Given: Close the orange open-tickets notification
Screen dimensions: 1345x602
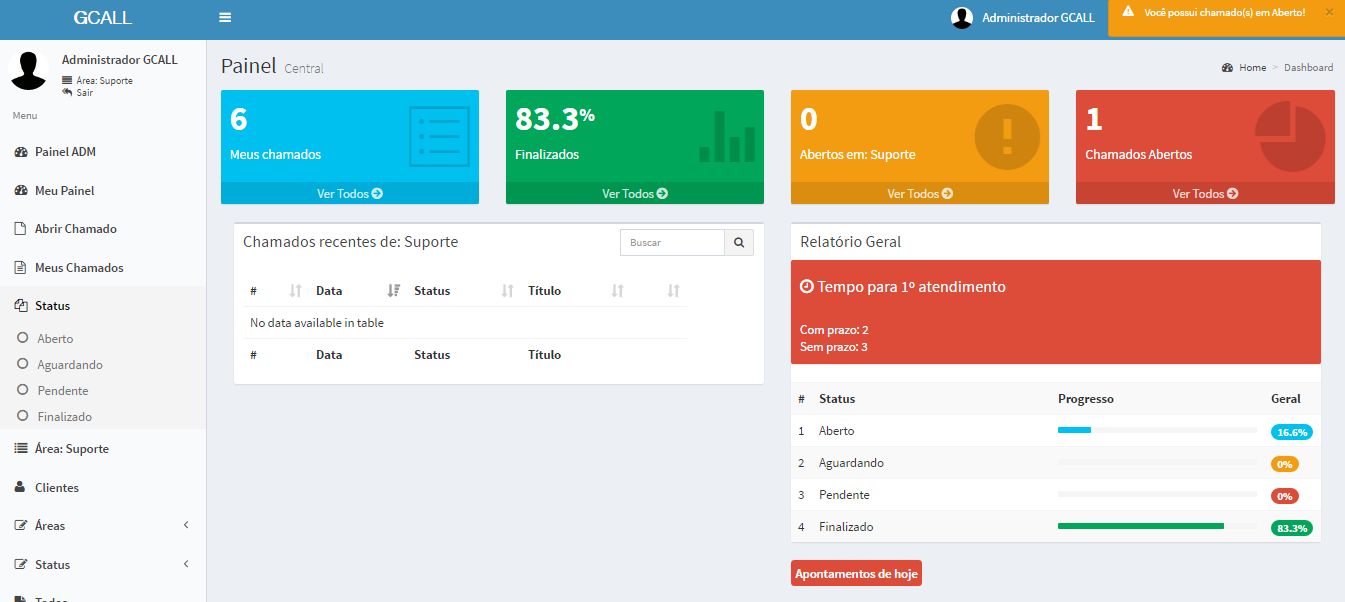Looking at the screenshot, I should [1329, 12].
